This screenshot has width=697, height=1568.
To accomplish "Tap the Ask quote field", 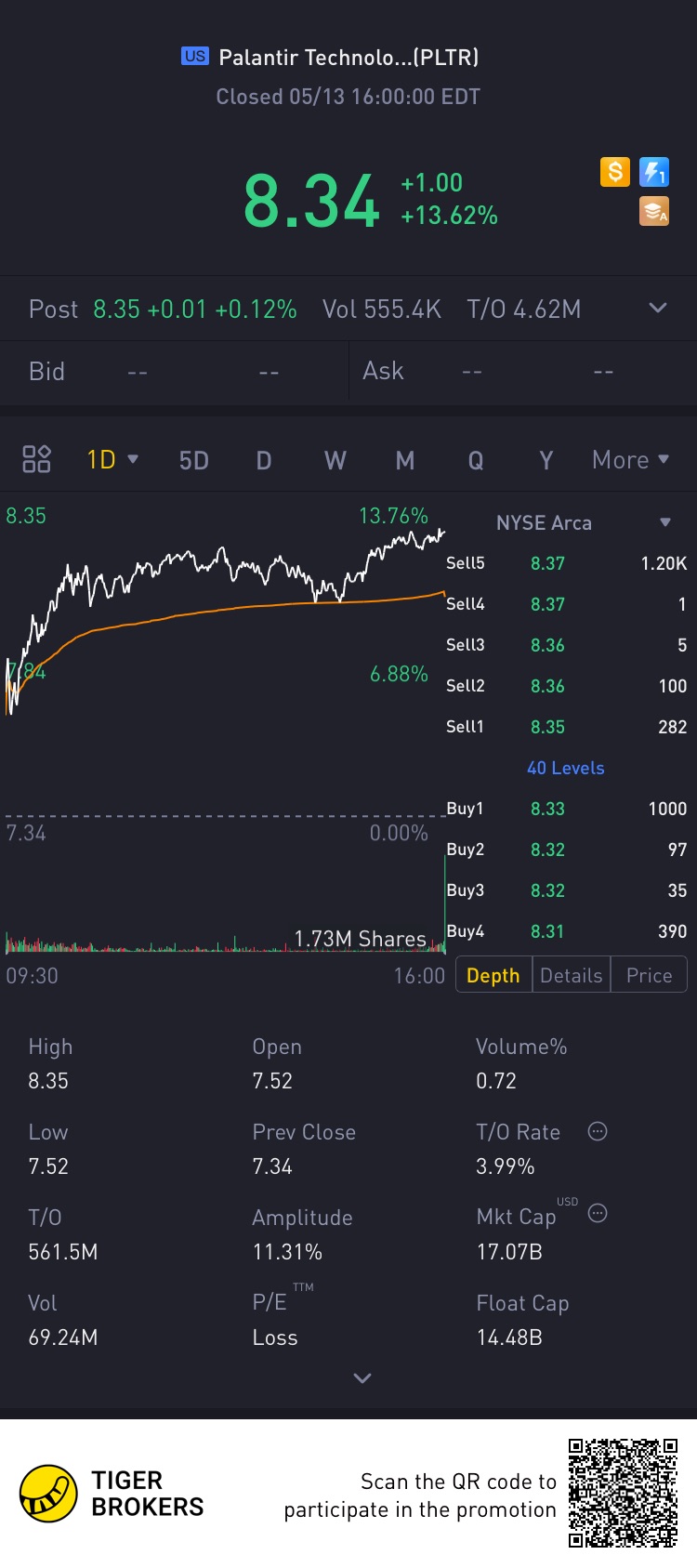I will click(x=523, y=372).
